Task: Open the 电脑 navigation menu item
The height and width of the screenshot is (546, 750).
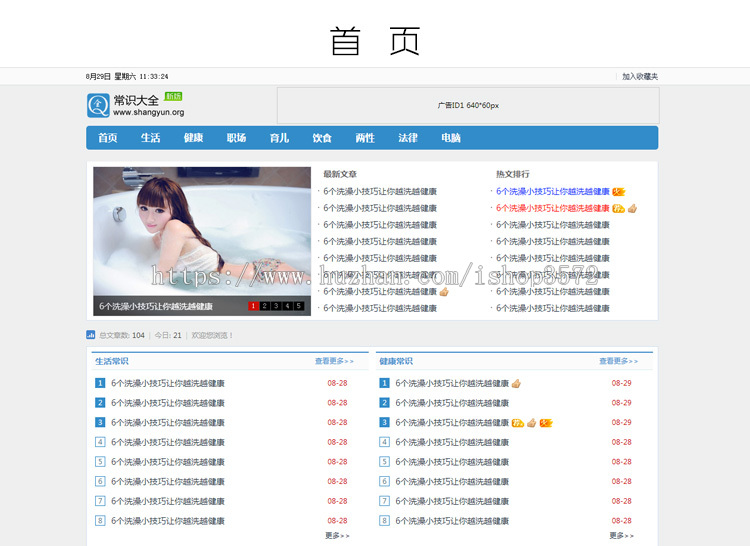Action: [x=451, y=138]
